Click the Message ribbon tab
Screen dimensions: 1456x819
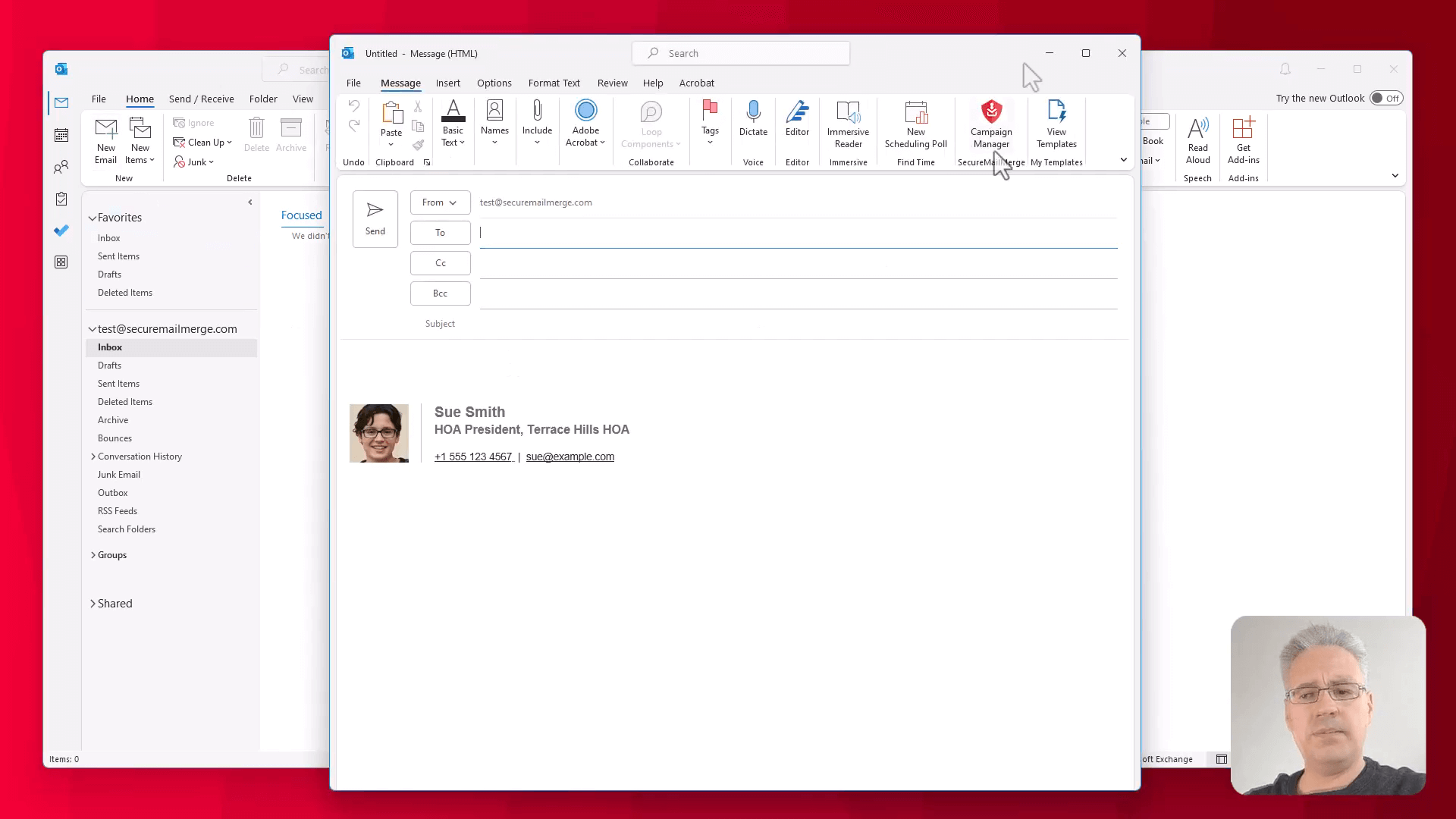click(400, 82)
